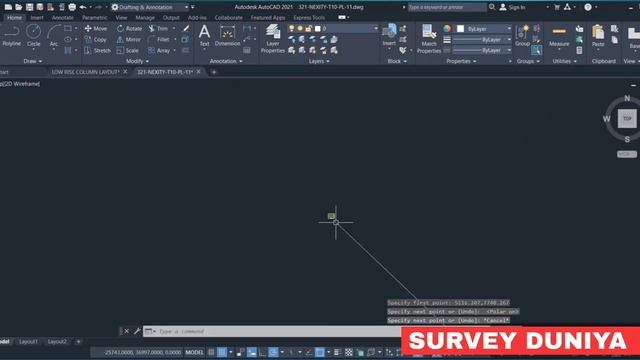This screenshot has height=360, width=640.
Task: Toggle ortho mode in status bar
Action: tap(262, 352)
